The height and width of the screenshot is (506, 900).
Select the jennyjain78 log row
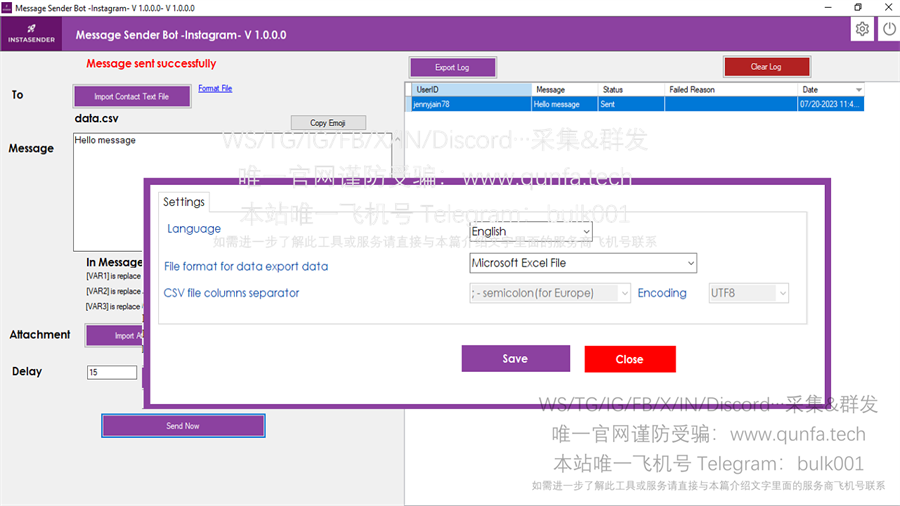click(637, 104)
